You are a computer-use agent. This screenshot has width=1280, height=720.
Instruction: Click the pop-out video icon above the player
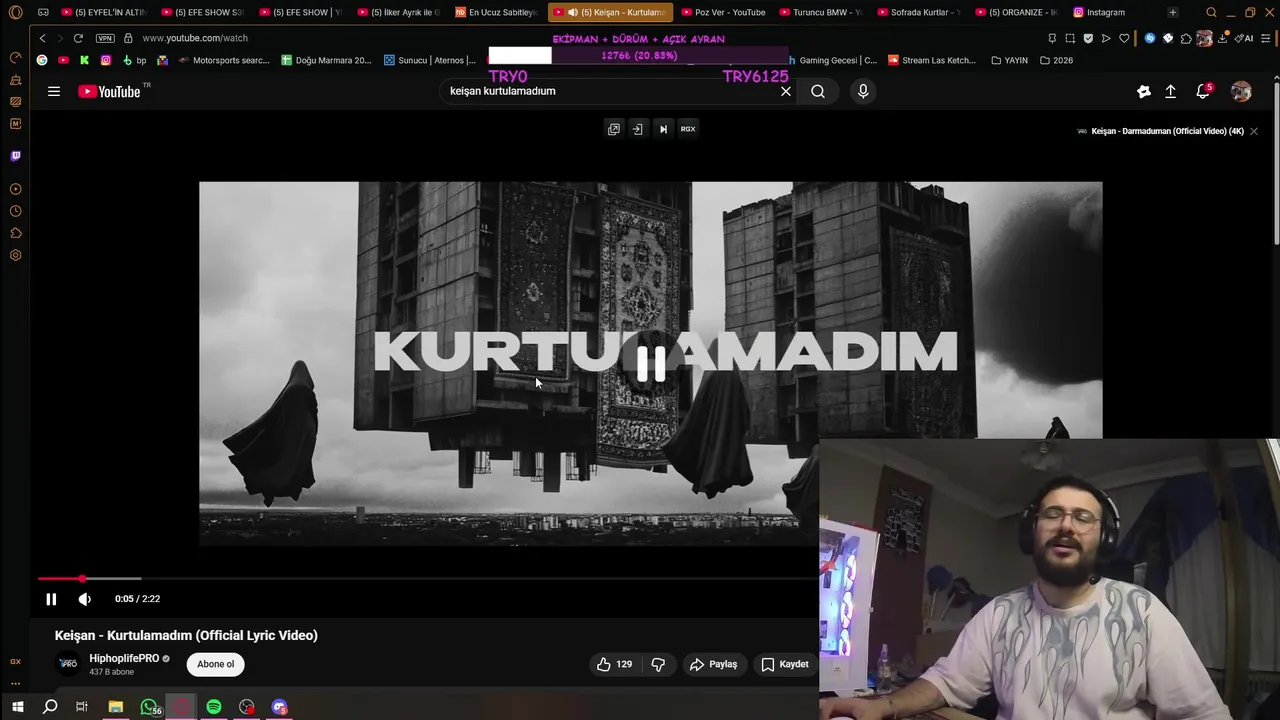(x=614, y=129)
